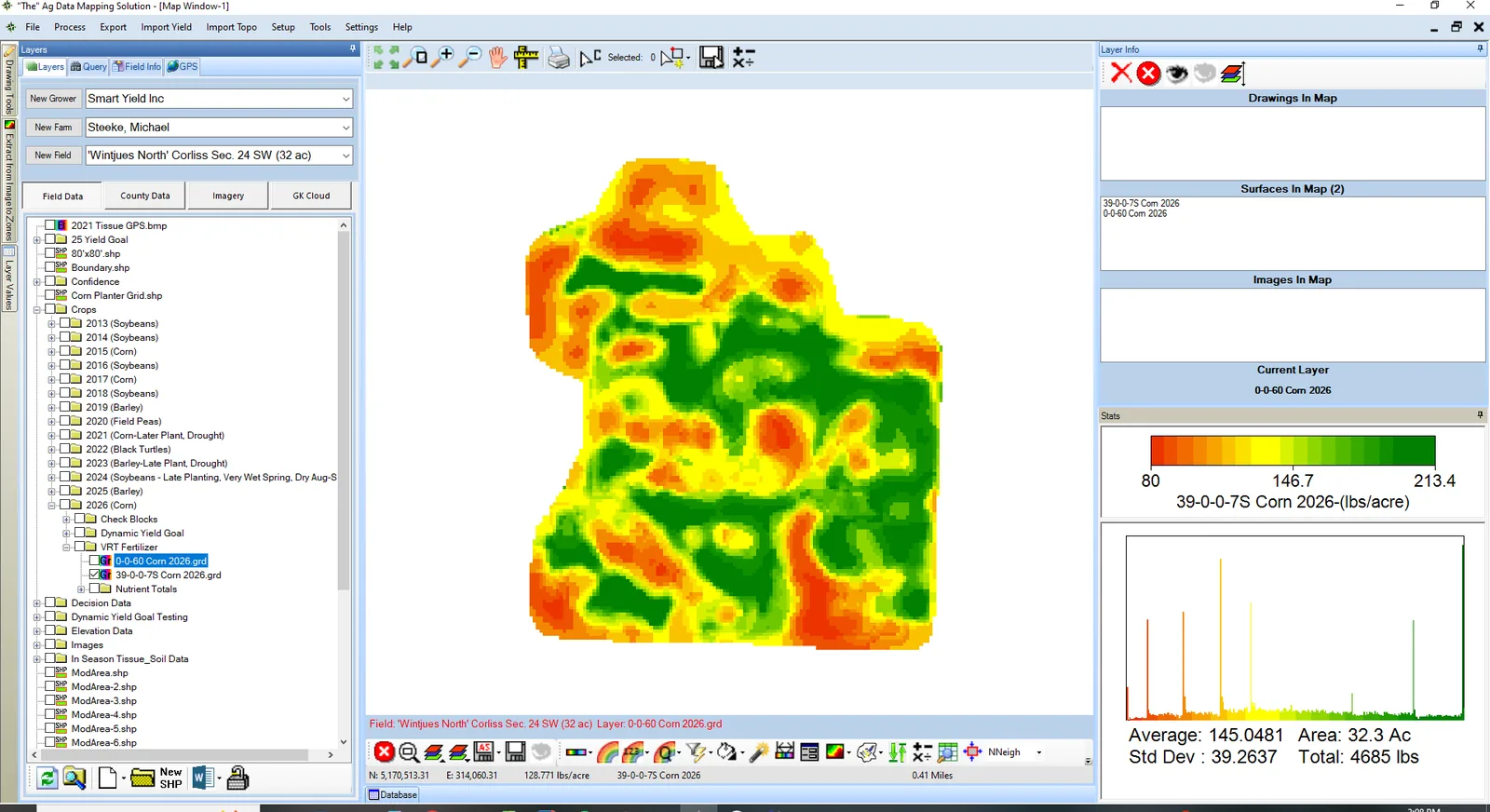Viewport: 1490px width, 812px height.
Task: Click the Imagery button
Action: [228, 196]
